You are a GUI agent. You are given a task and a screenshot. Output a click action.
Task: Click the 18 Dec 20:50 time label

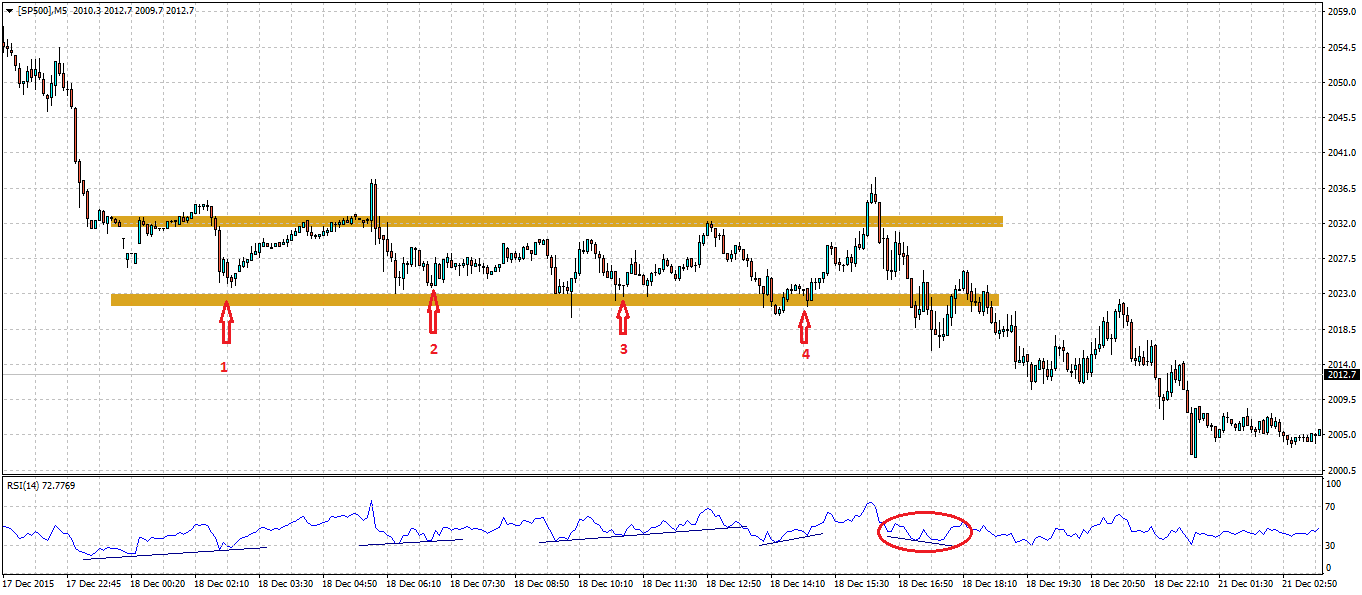[x=1119, y=582]
